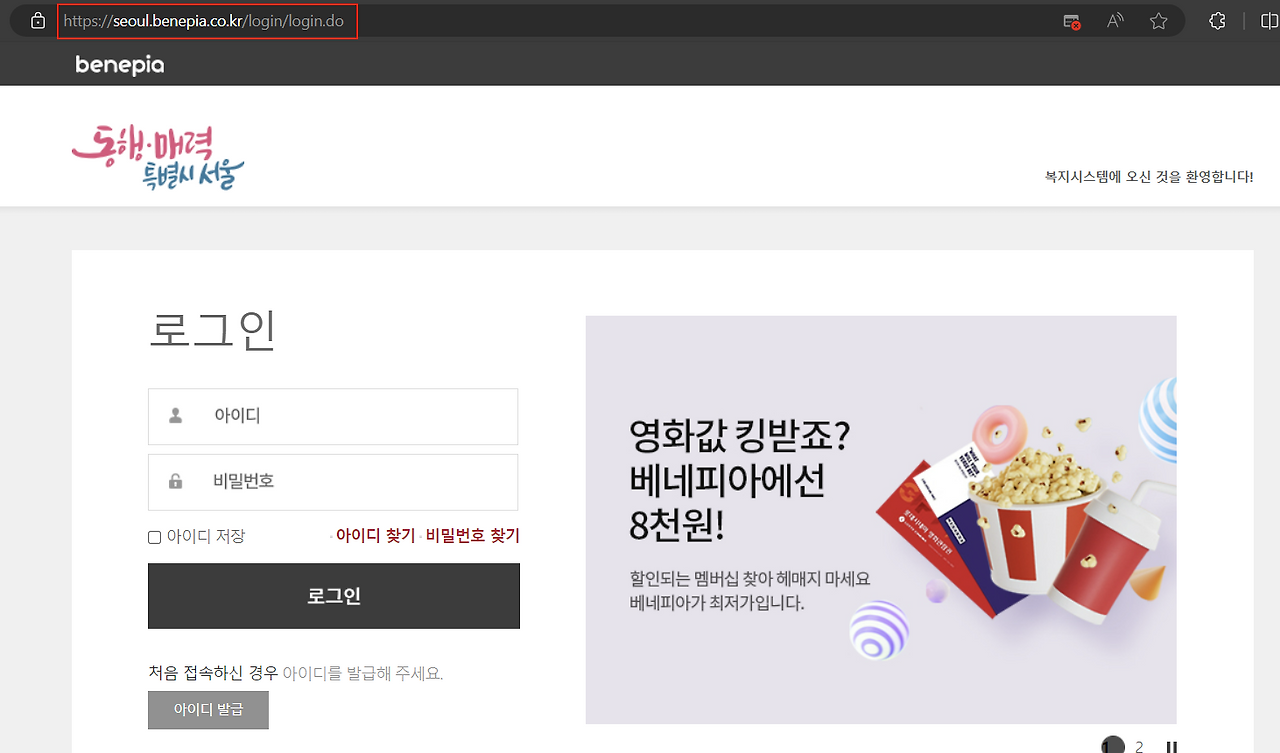1280x753 pixels.
Task: Click the blocked payment autofill icon
Action: click(1071, 19)
